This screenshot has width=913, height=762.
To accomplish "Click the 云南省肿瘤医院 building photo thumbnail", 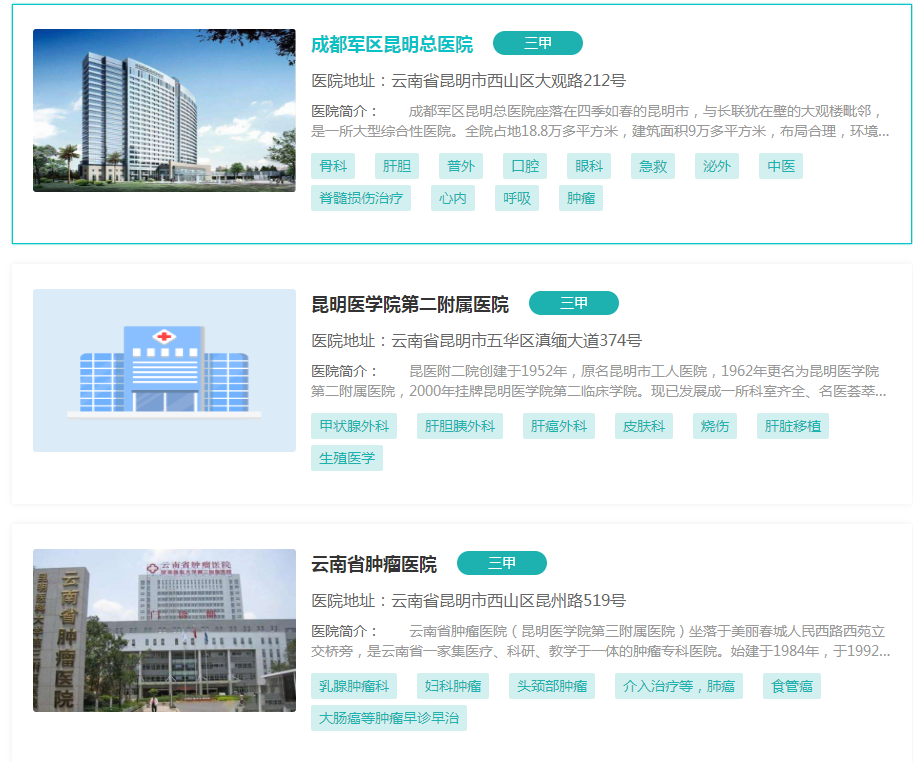I will [x=164, y=630].
